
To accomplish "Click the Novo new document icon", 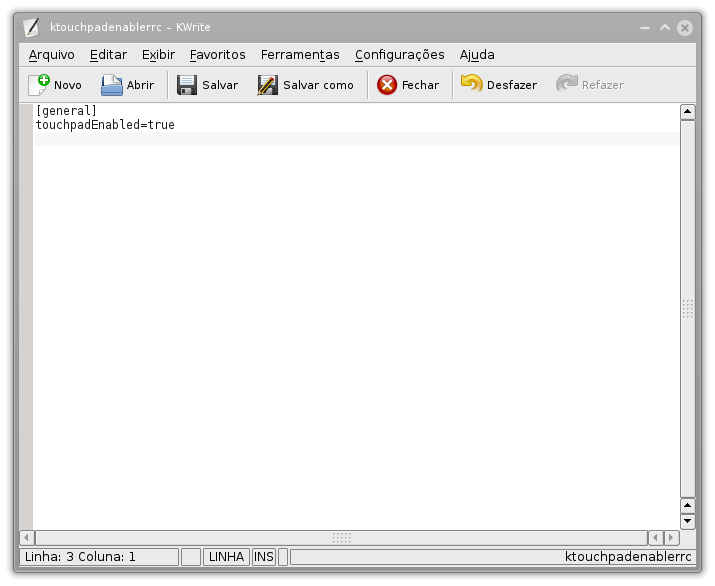I will [39, 85].
